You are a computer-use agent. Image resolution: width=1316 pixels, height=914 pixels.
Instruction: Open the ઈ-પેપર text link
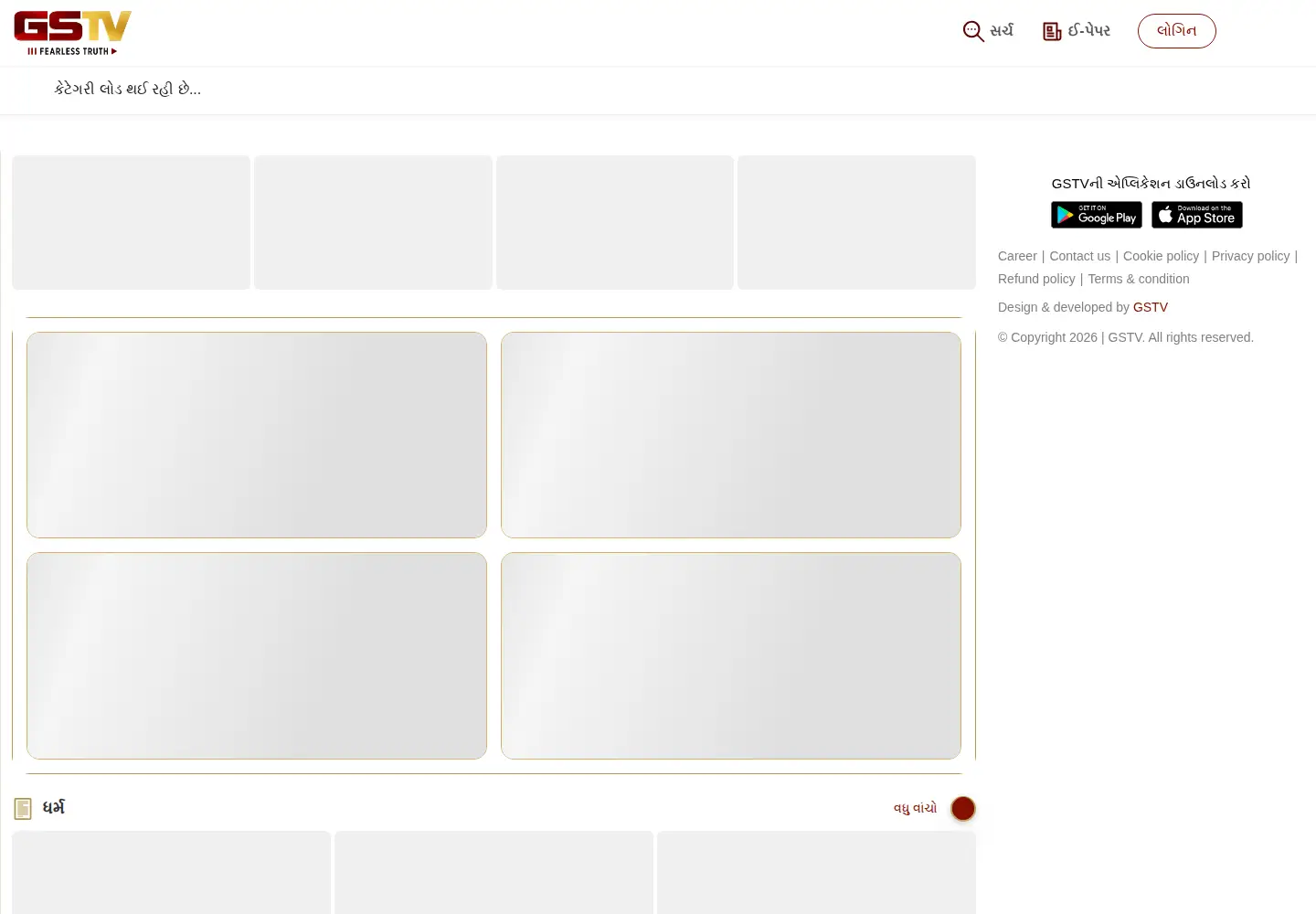[1089, 31]
